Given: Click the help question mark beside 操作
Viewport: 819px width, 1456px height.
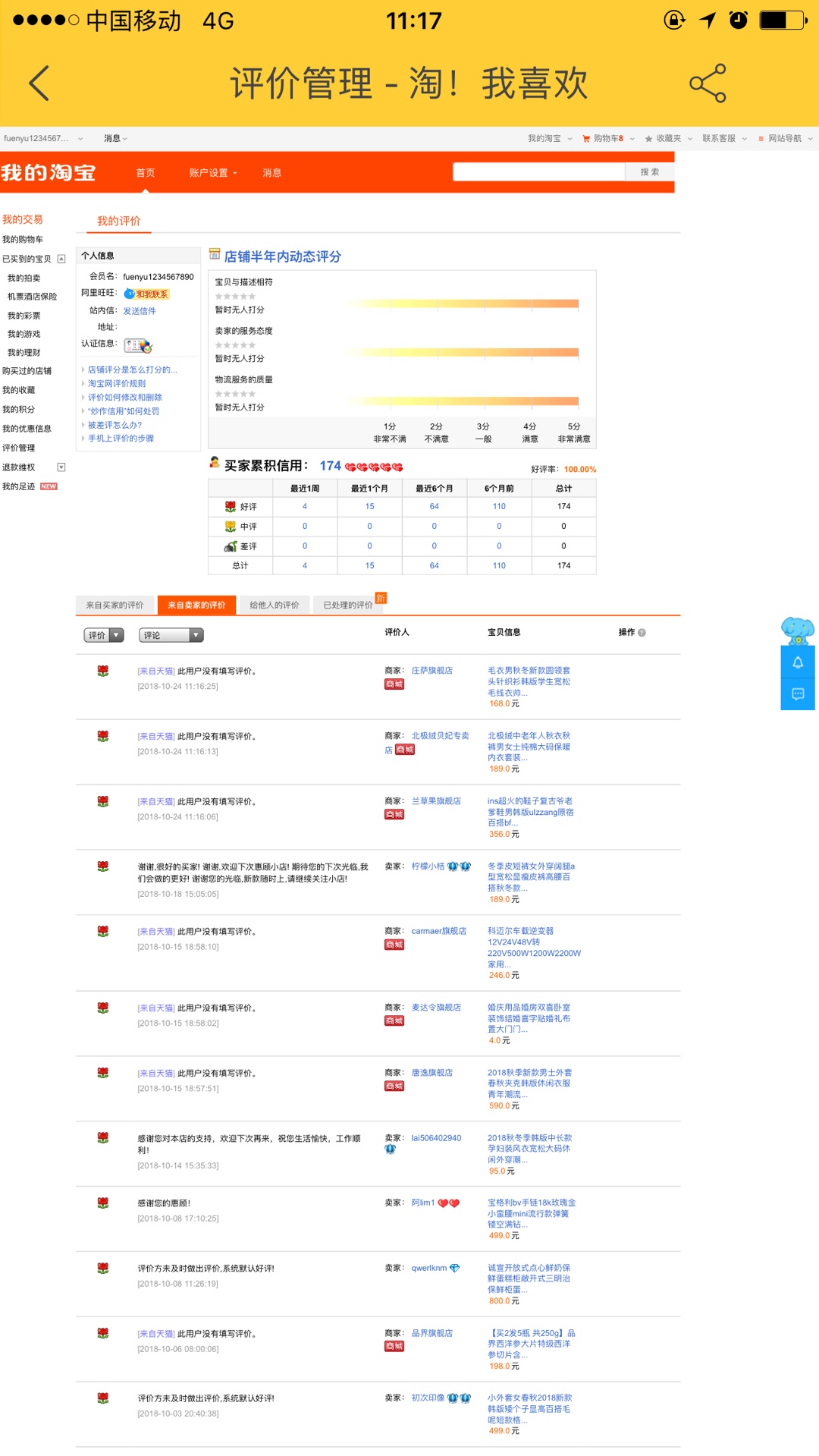Looking at the screenshot, I should coord(642,633).
